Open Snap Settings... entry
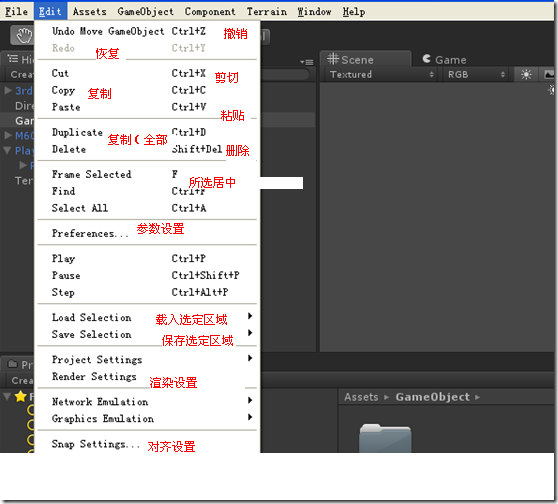This screenshot has height=504, width=558. (147, 444)
